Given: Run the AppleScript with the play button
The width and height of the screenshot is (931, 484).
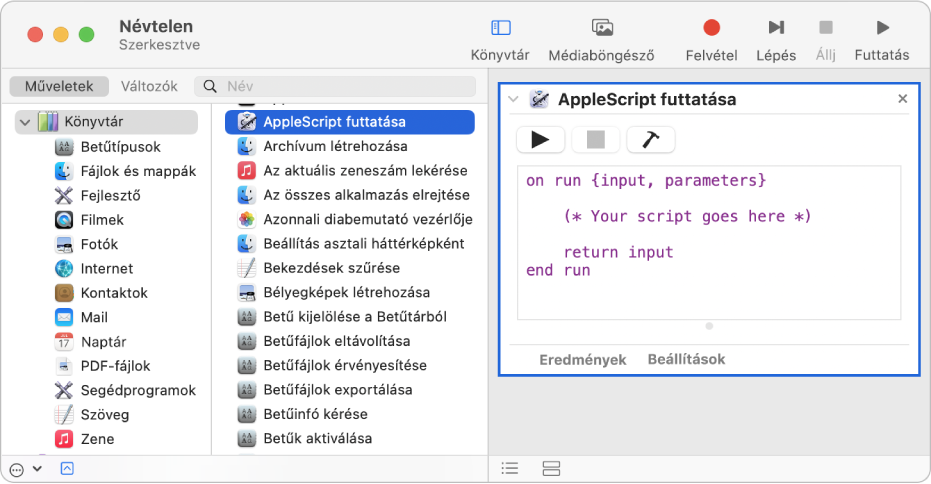Looking at the screenshot, I should tap(540, 140).
